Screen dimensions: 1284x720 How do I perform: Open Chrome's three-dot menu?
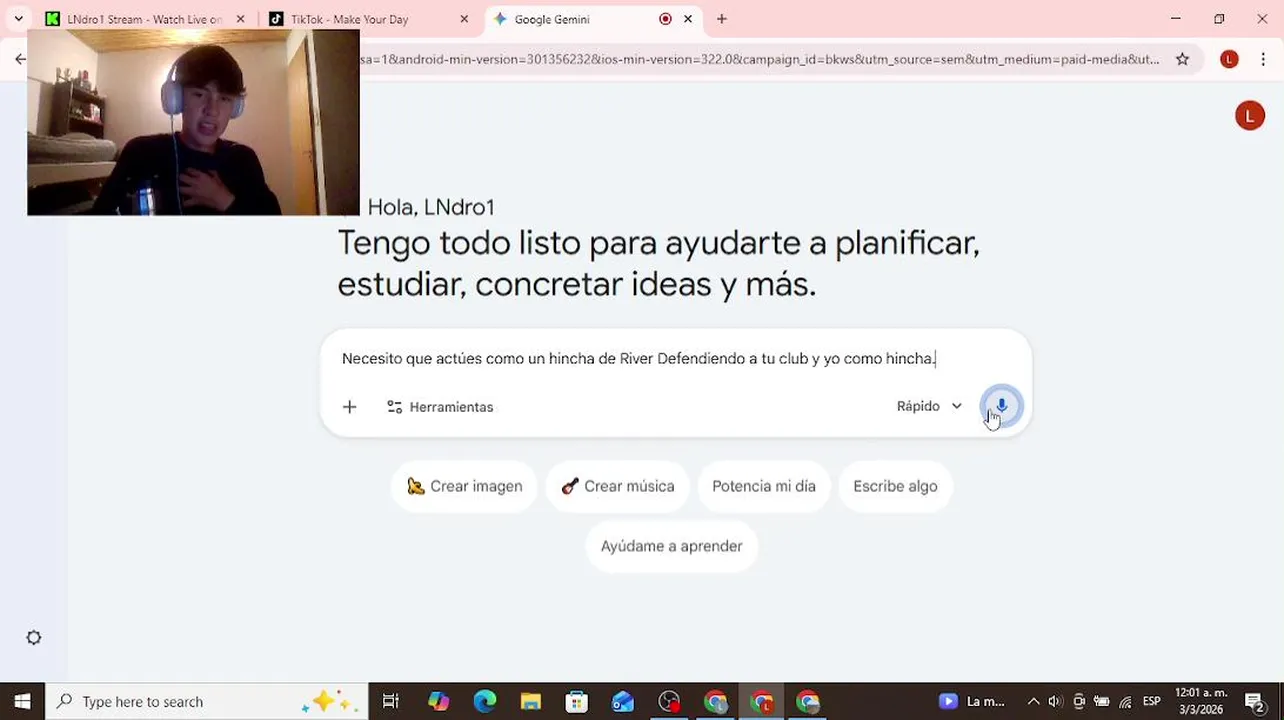[x=1263, y=59]
